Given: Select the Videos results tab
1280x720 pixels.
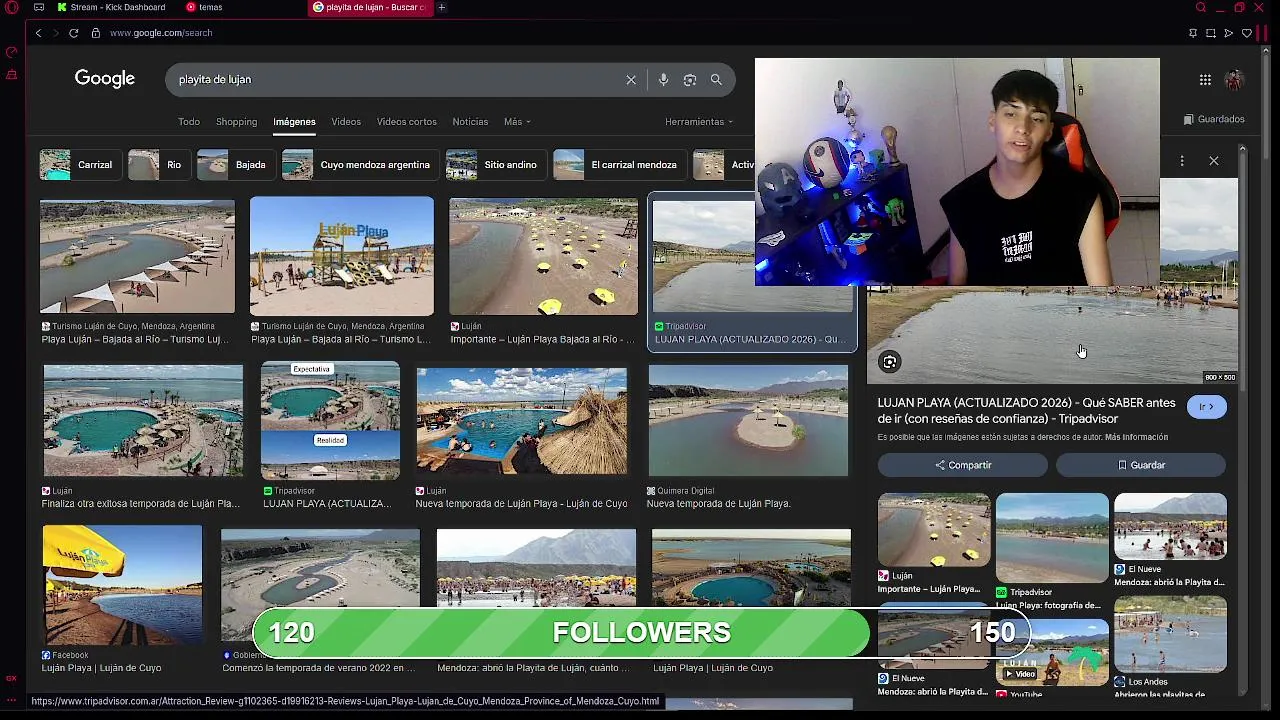Looking at the screenshot, I should coord(346,122).
